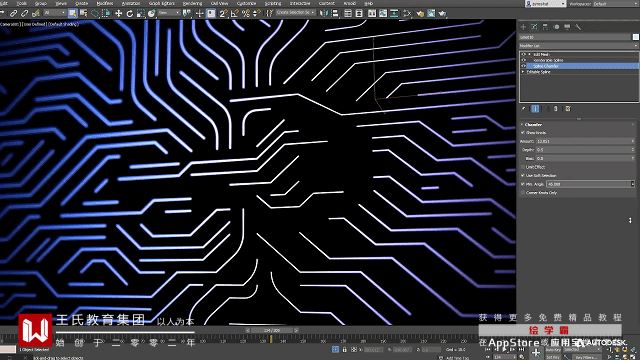Viewport: 640px width, 360px height.
Task: Toggle the Scene Explorer
Action: click(347, 13)
